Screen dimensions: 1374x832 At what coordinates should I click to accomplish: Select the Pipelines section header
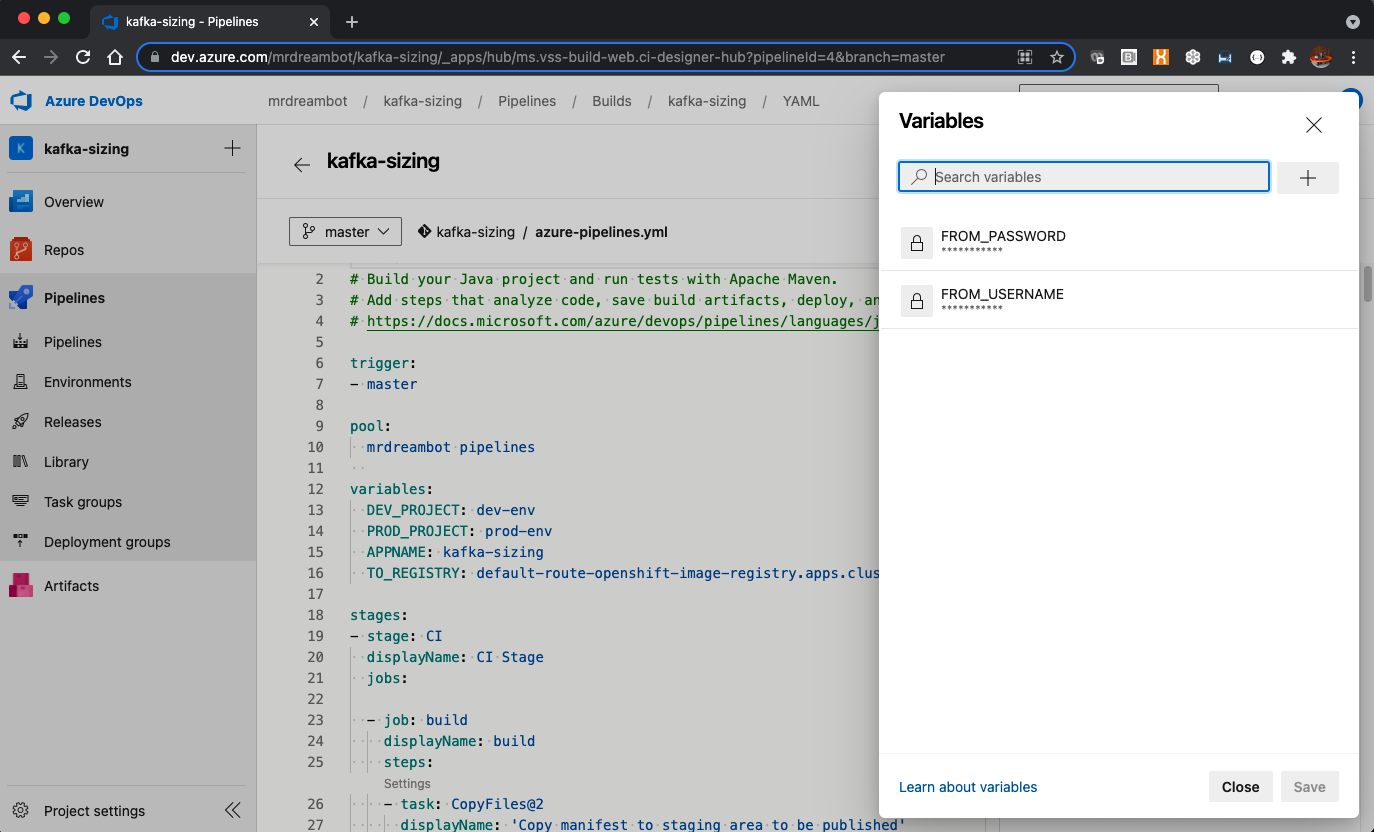(x=128, y=298)
